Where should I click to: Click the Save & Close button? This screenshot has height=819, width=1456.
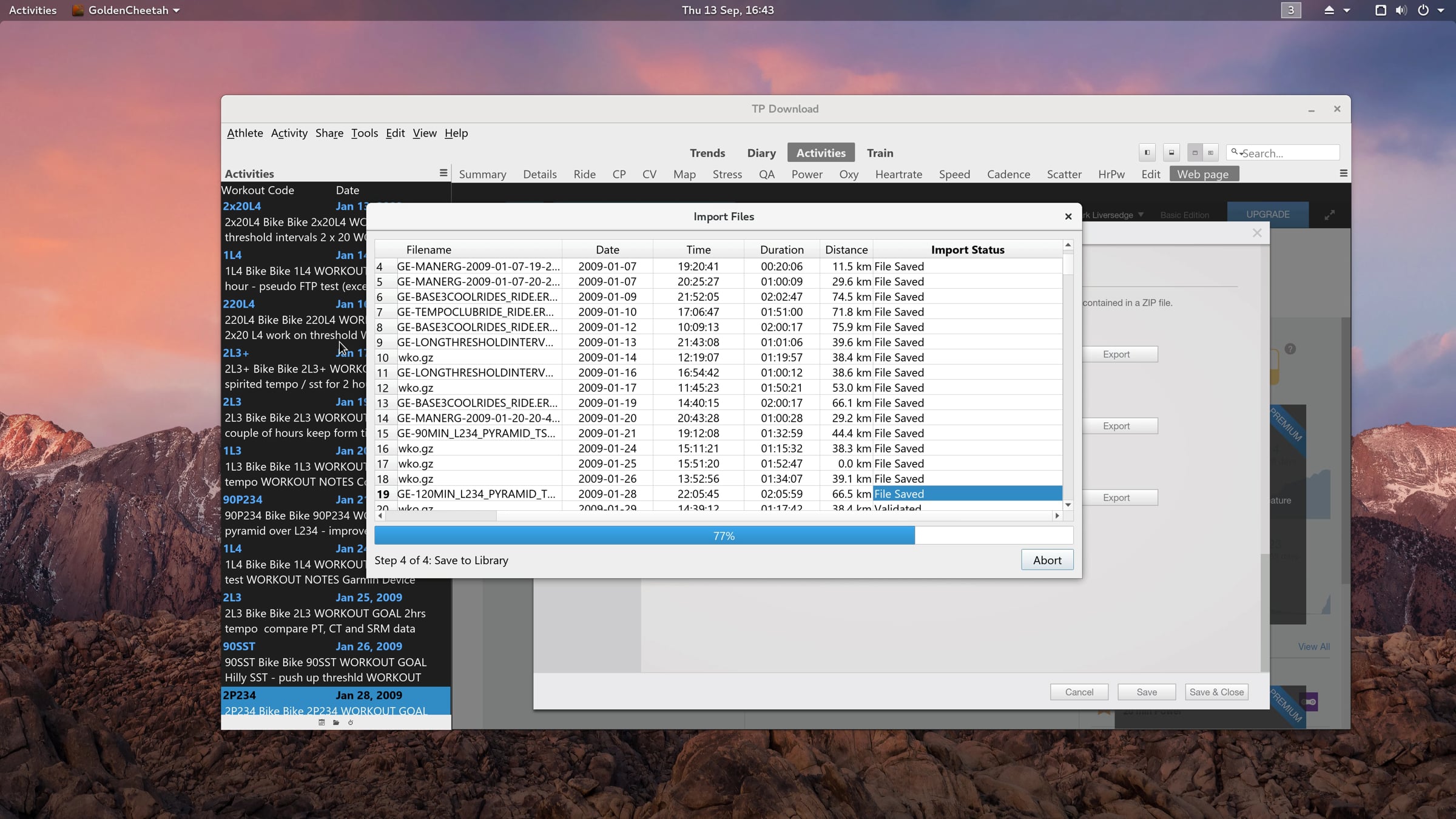tap(1216, 692)
